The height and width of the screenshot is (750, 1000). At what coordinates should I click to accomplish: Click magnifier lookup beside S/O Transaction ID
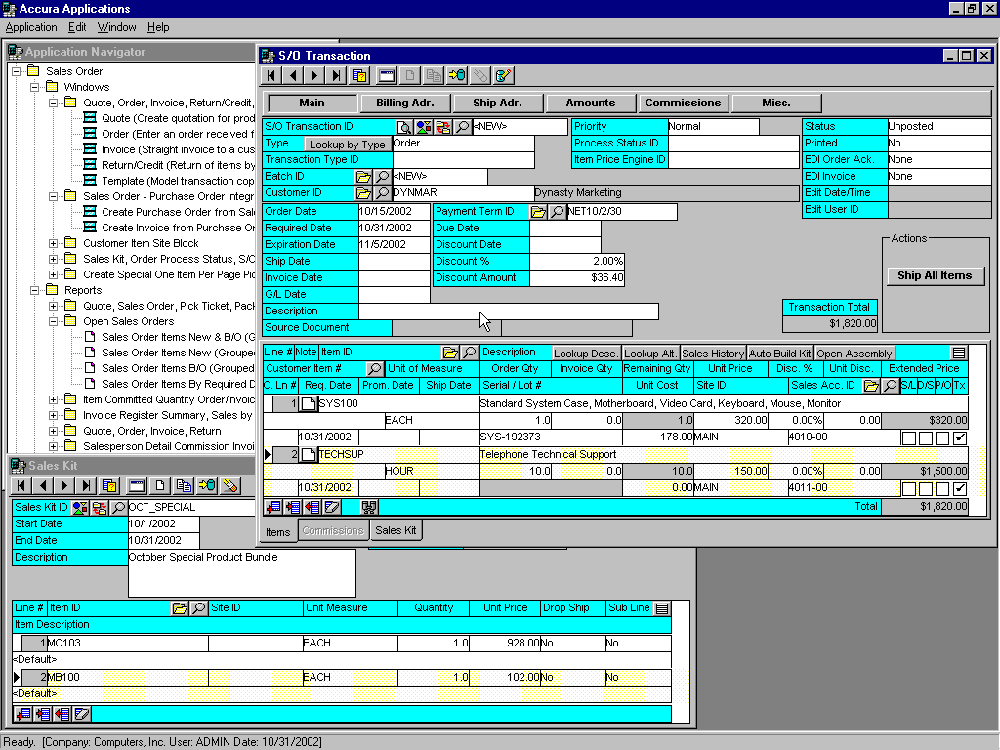(462, 127)
